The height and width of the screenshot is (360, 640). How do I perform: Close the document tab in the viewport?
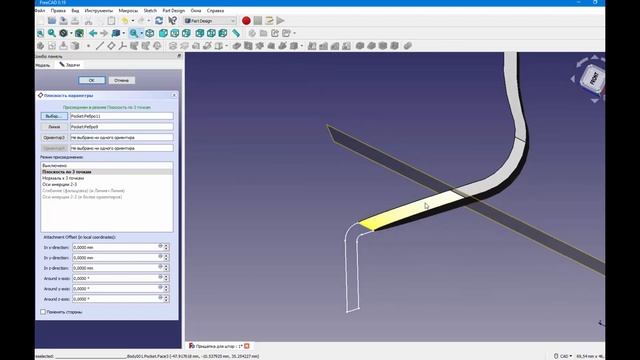coord(247,346)
